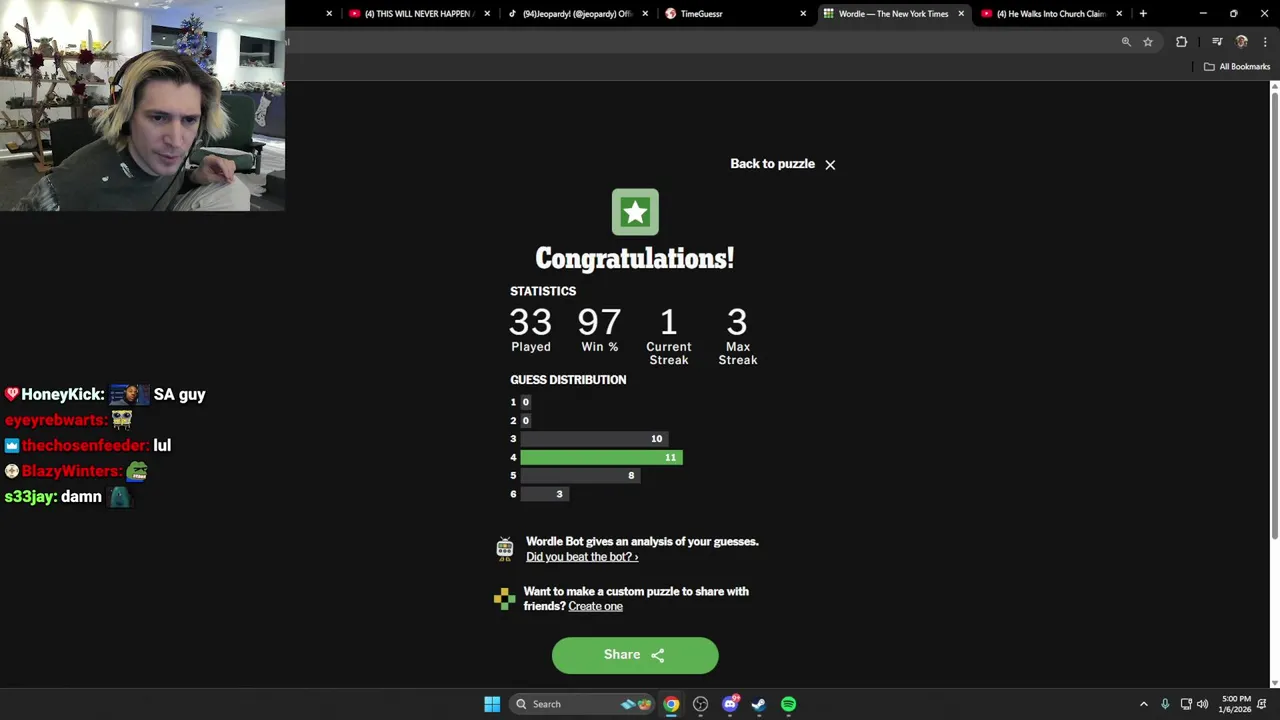Click the guess 3 distribution bar
Viewport: 1280px width, 720px height.
pos(594,439)
